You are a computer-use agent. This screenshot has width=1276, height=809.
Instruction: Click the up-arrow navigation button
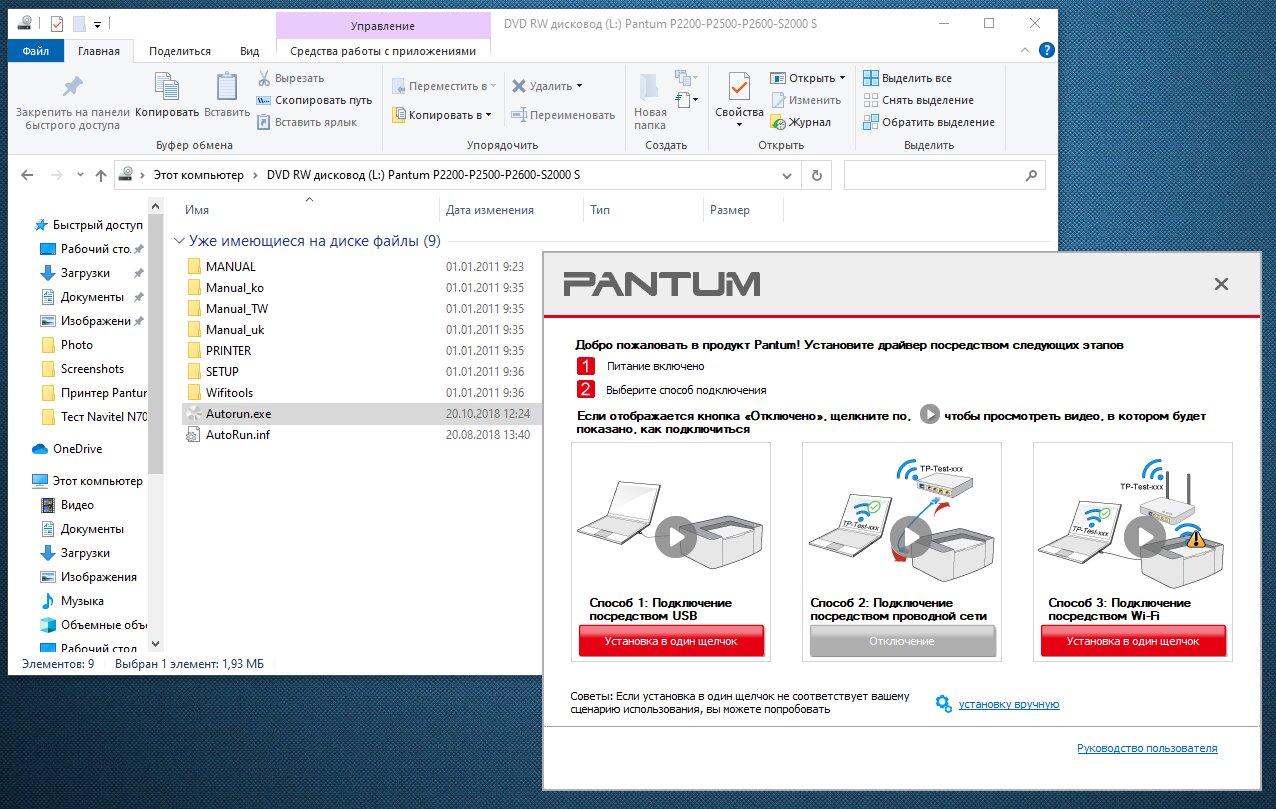[x=100, y=175]
